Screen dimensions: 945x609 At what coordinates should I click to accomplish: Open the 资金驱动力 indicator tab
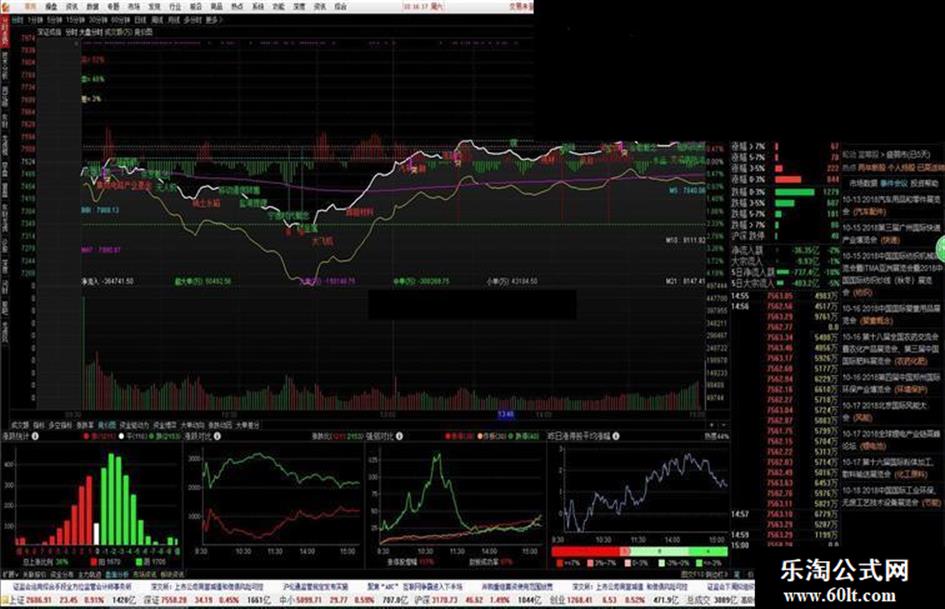tap(134, 425)
